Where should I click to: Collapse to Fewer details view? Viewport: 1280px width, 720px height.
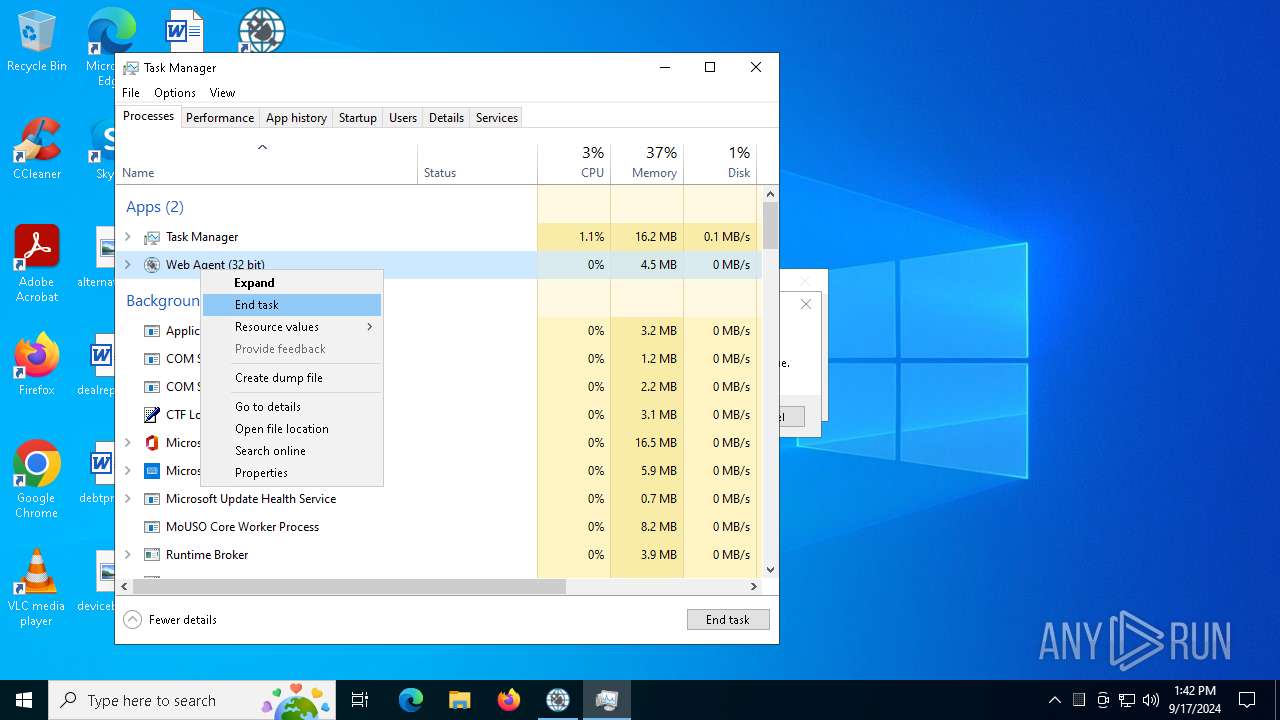(170, 620)
